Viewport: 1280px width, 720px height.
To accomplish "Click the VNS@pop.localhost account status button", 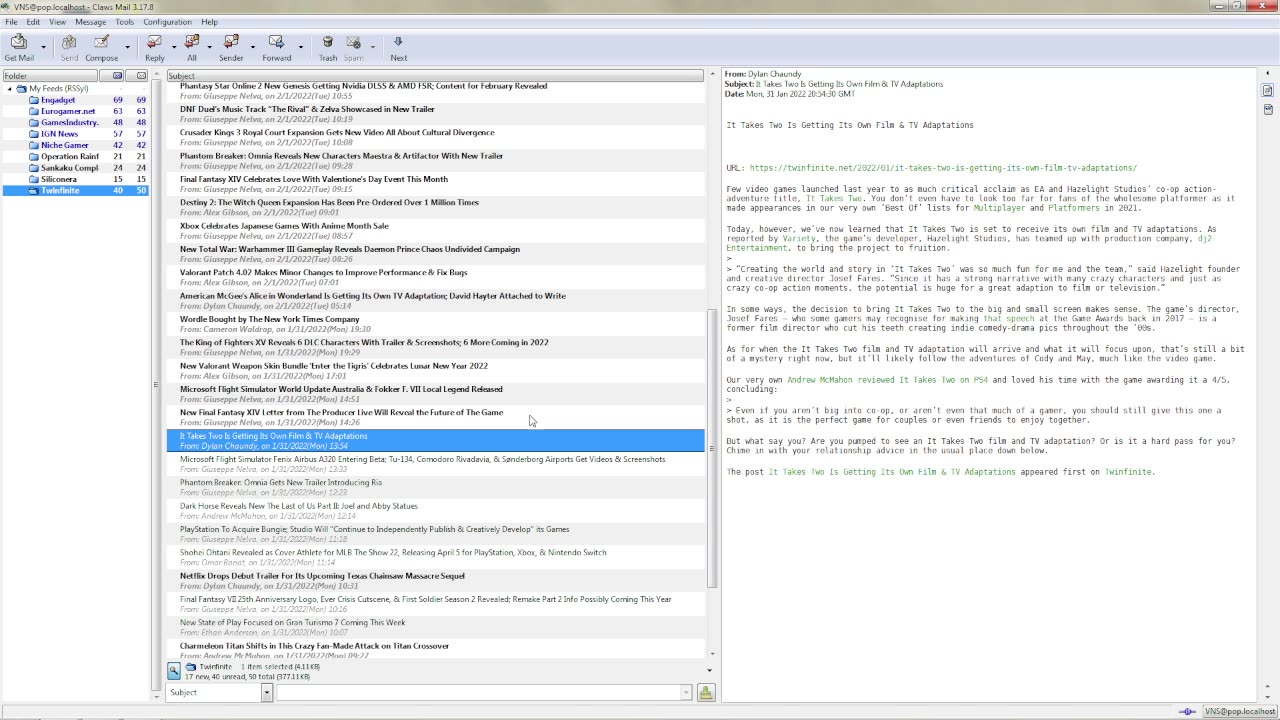I will [1239, 711].
